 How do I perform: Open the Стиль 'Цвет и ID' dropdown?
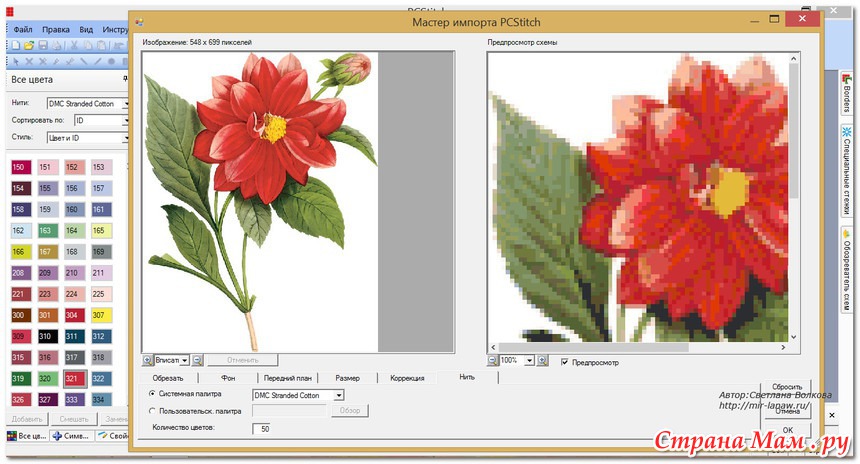click(127, 137)
